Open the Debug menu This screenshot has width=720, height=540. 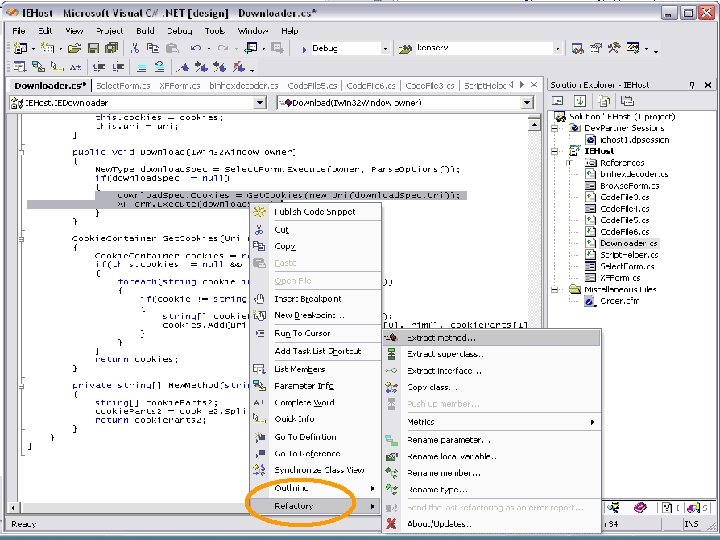coord(180,31)
